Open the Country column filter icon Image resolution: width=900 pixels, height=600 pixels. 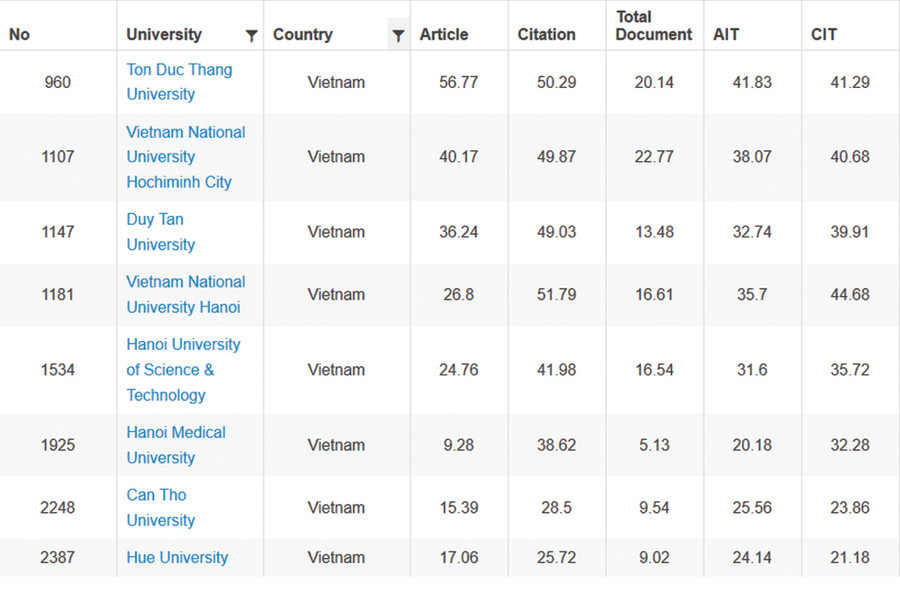[x=398, y=35]
